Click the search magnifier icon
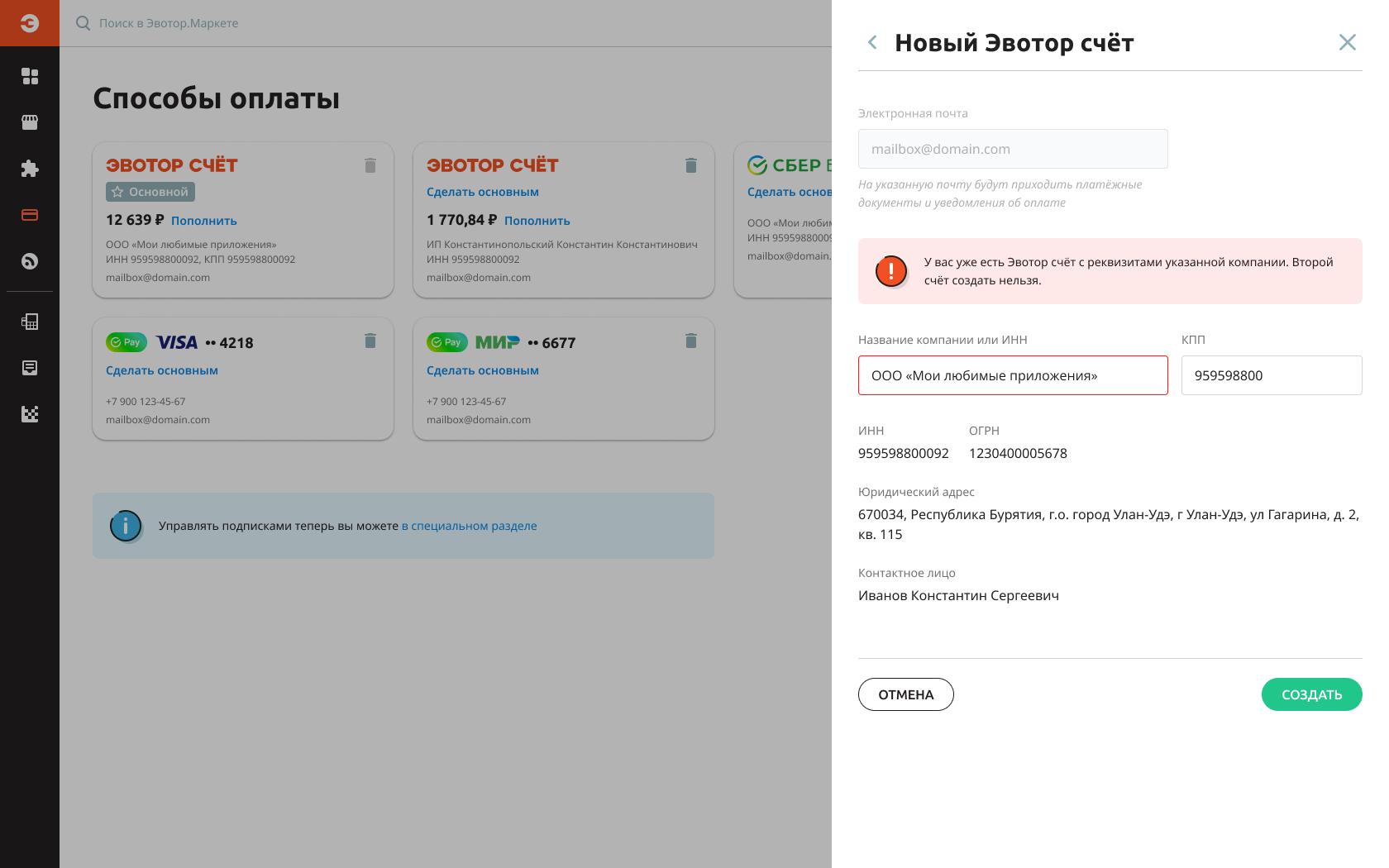 pyautogui.click(x=83, y=23)
